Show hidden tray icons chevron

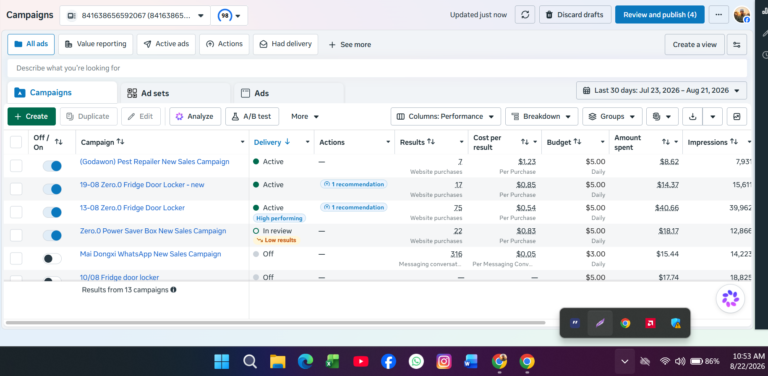pos(624,361)
